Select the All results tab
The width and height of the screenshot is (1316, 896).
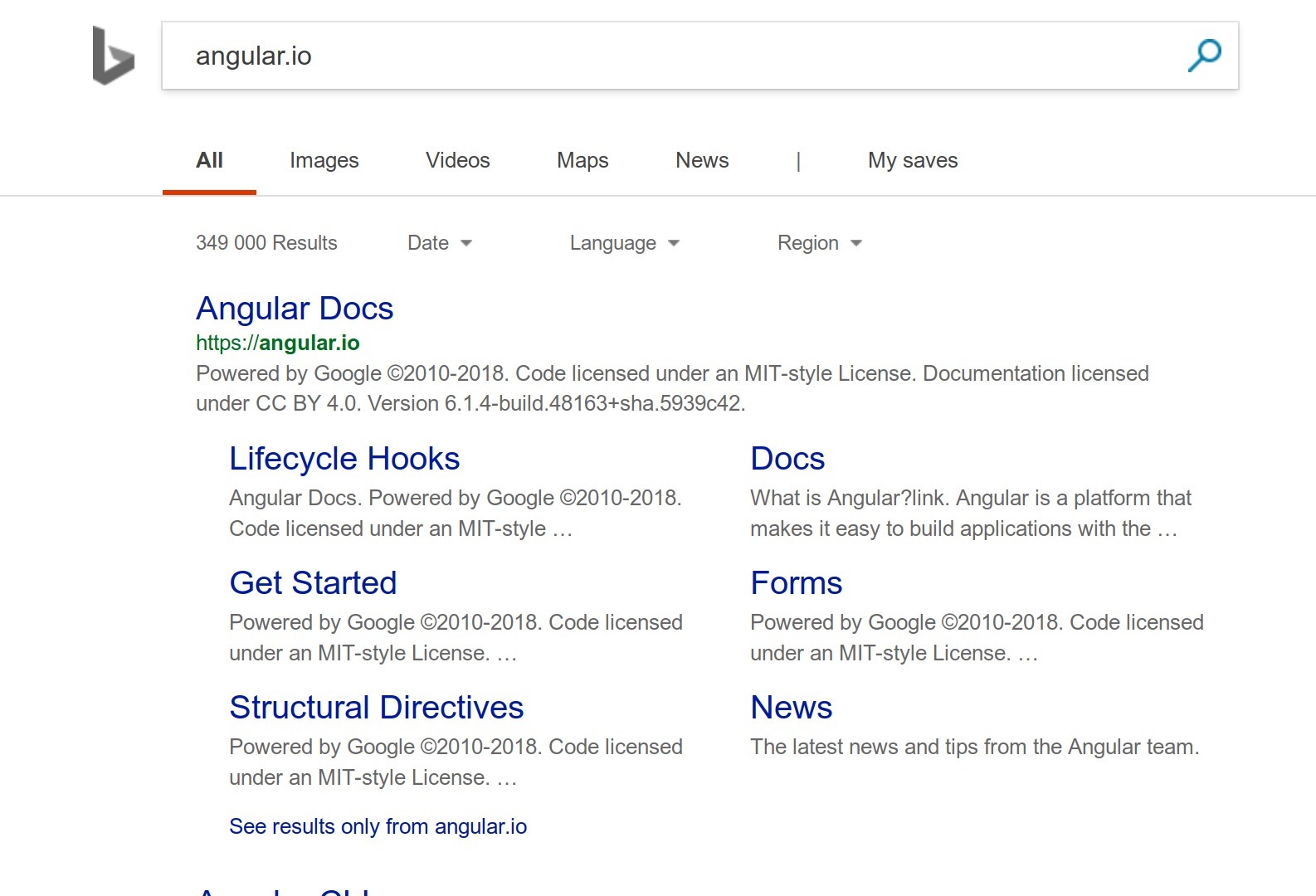pyautogui.click(x=209, y=160)
